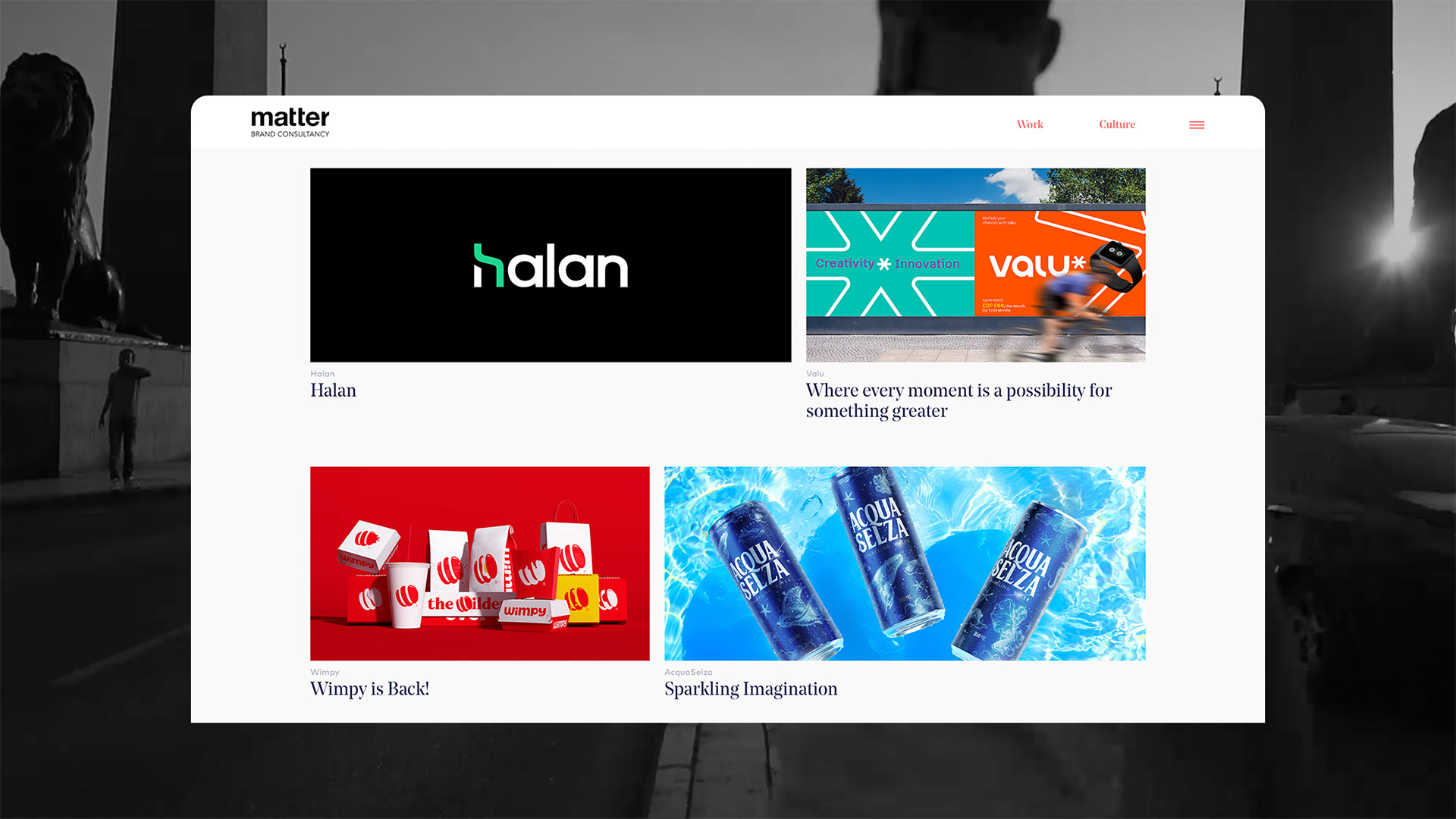Click the small Halan client label
This screenshot has width=1456, height=819.
coord(322,374)
